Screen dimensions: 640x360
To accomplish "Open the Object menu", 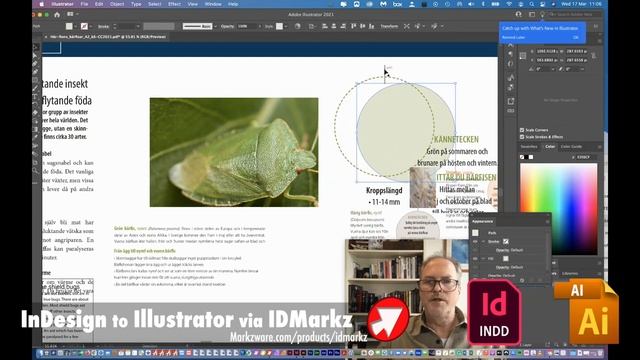I will click(x=117, y=4).
